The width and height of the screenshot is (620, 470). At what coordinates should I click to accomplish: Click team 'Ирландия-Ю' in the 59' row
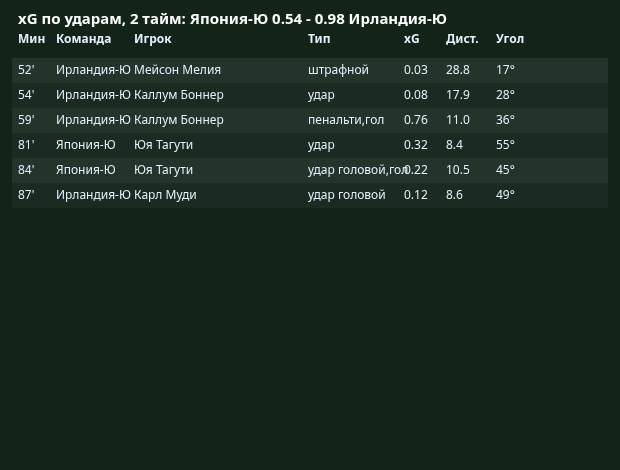(x=93, y=120)
